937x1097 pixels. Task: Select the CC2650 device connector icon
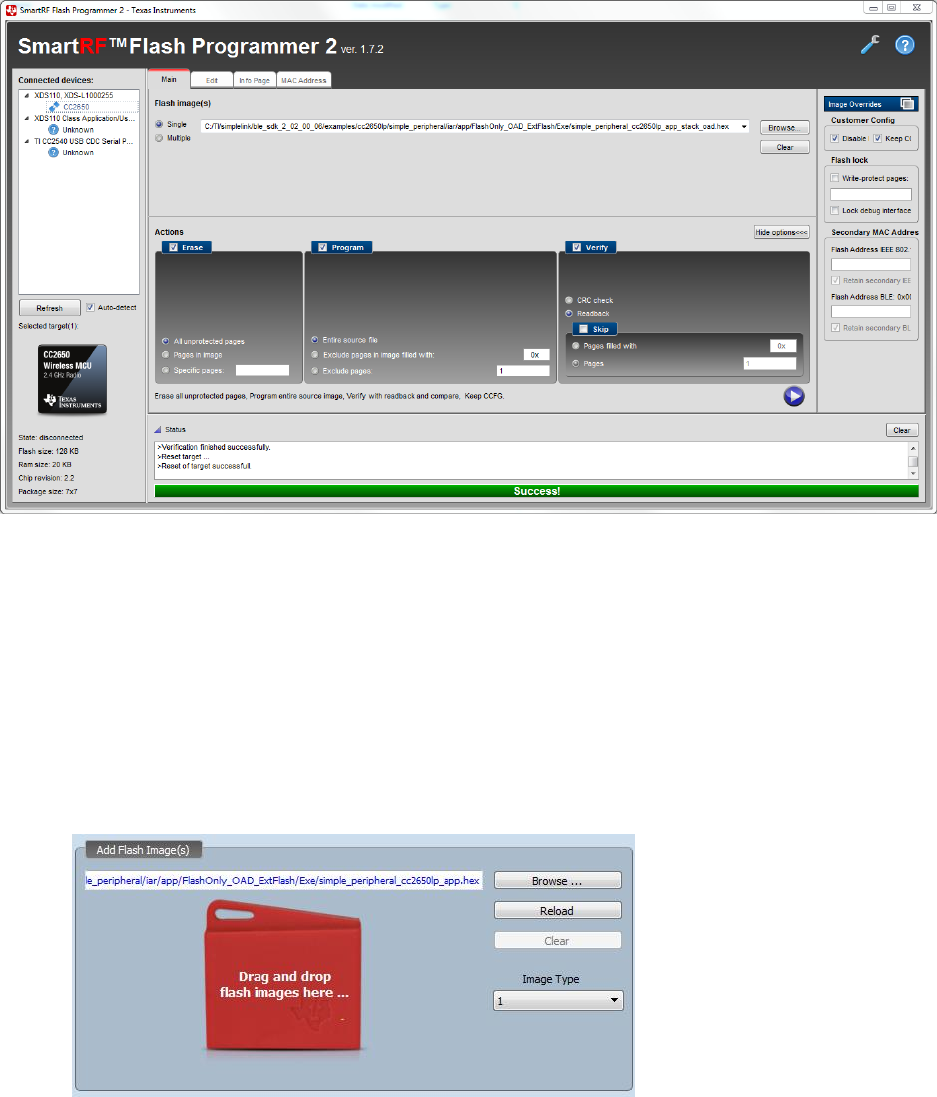click(53, 107)
